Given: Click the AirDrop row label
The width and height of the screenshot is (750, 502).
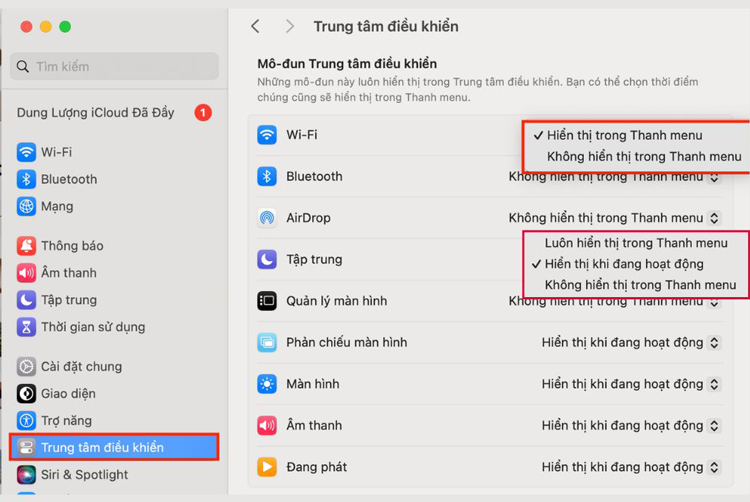Looking at the screenshot, I should 309,218.
